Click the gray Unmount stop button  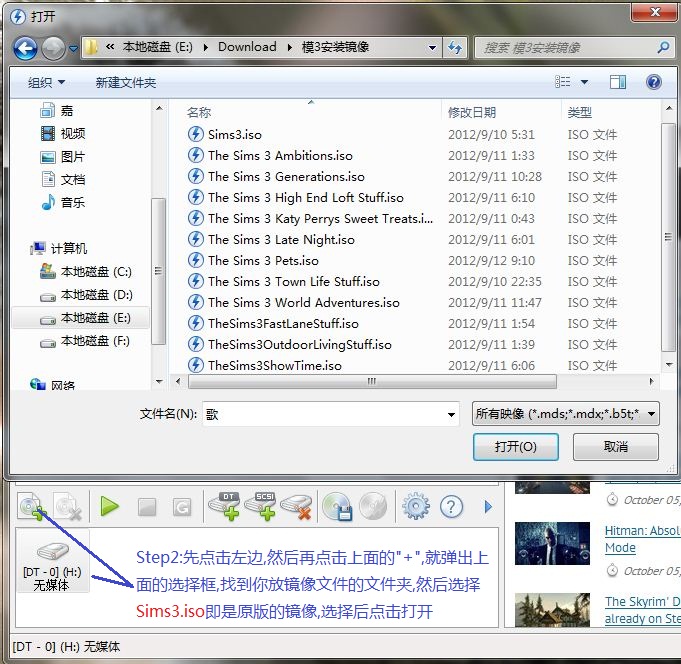147,507
